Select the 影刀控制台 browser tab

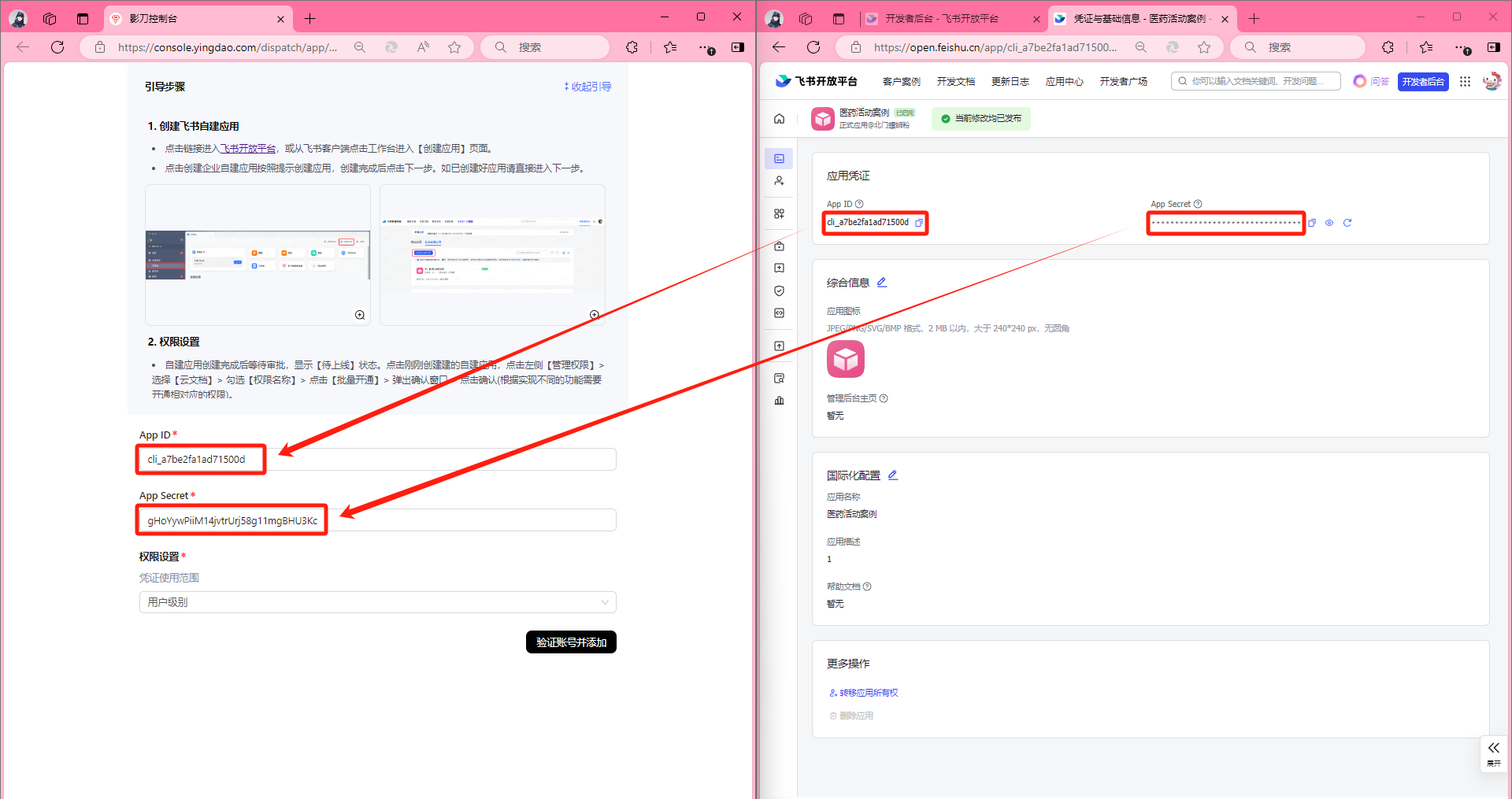198,19
